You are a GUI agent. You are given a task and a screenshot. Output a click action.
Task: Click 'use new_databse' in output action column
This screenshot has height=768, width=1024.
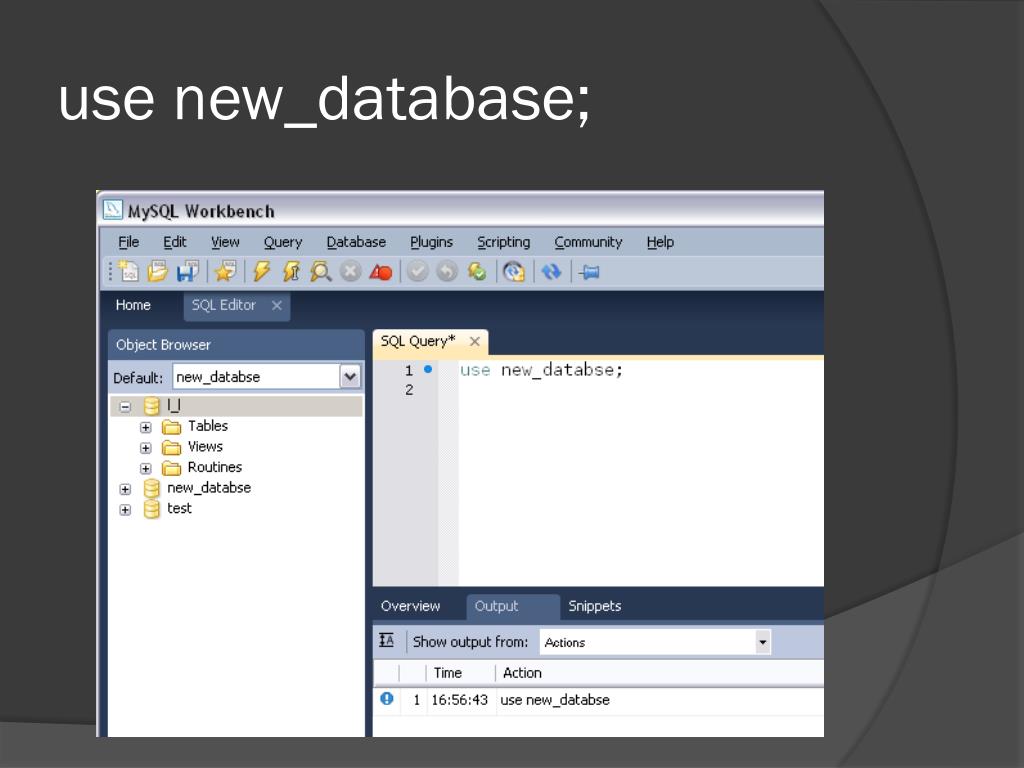(554, 699)
